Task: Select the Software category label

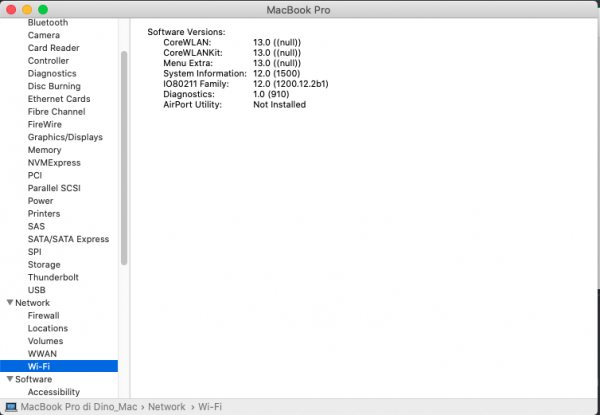Action: [33, 379]
